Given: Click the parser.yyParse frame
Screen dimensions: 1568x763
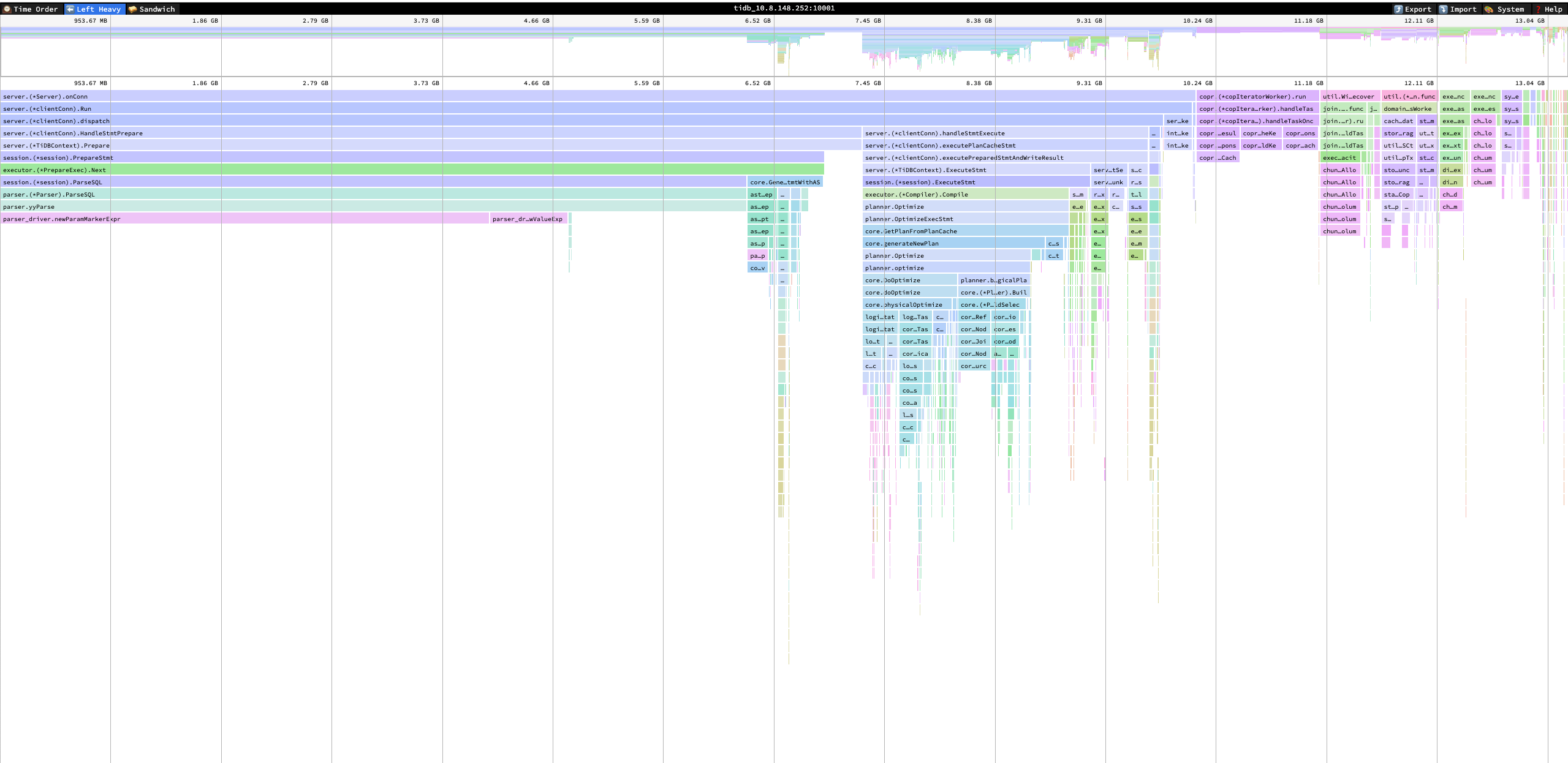Looking at the screenshot, I should [373, 206].
